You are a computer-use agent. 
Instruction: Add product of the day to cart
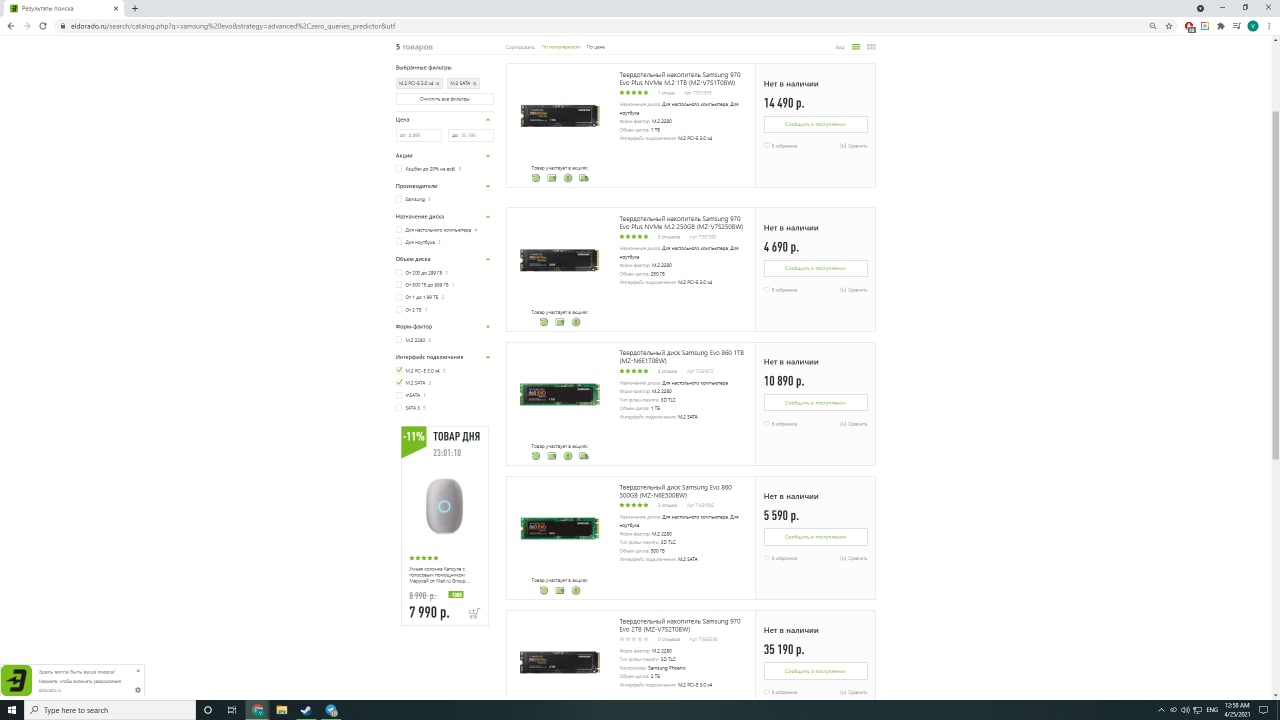[x=473, y=613]
